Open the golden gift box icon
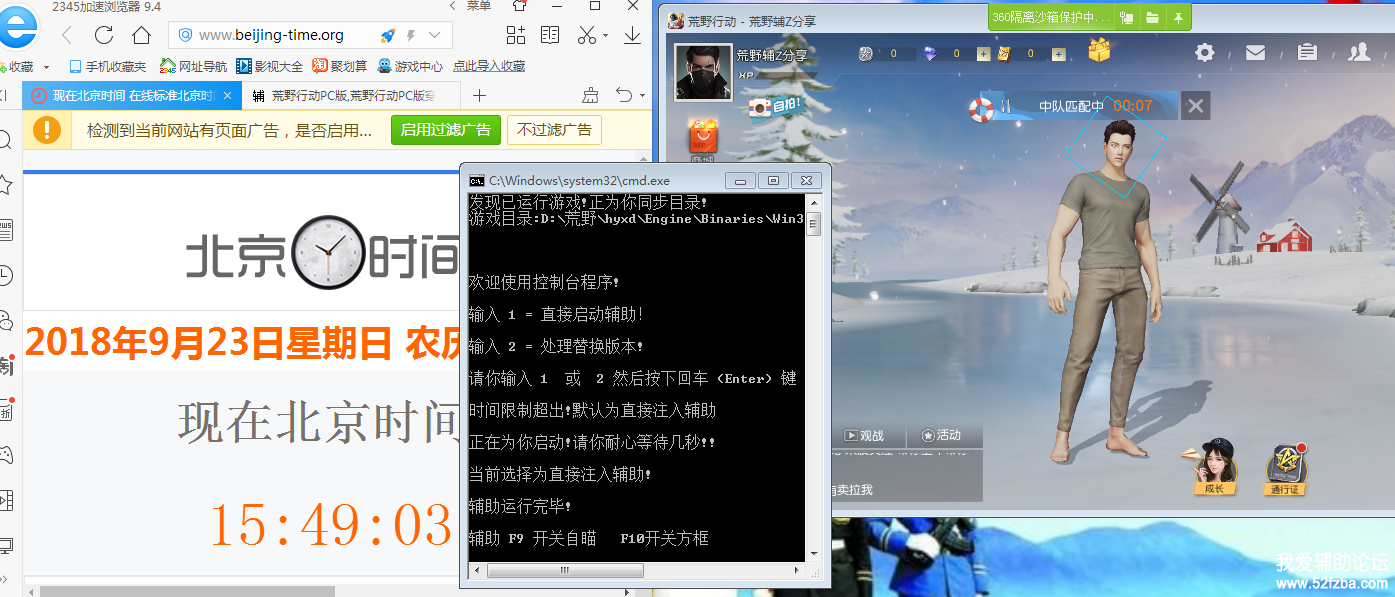 [x=1100, y=50]
